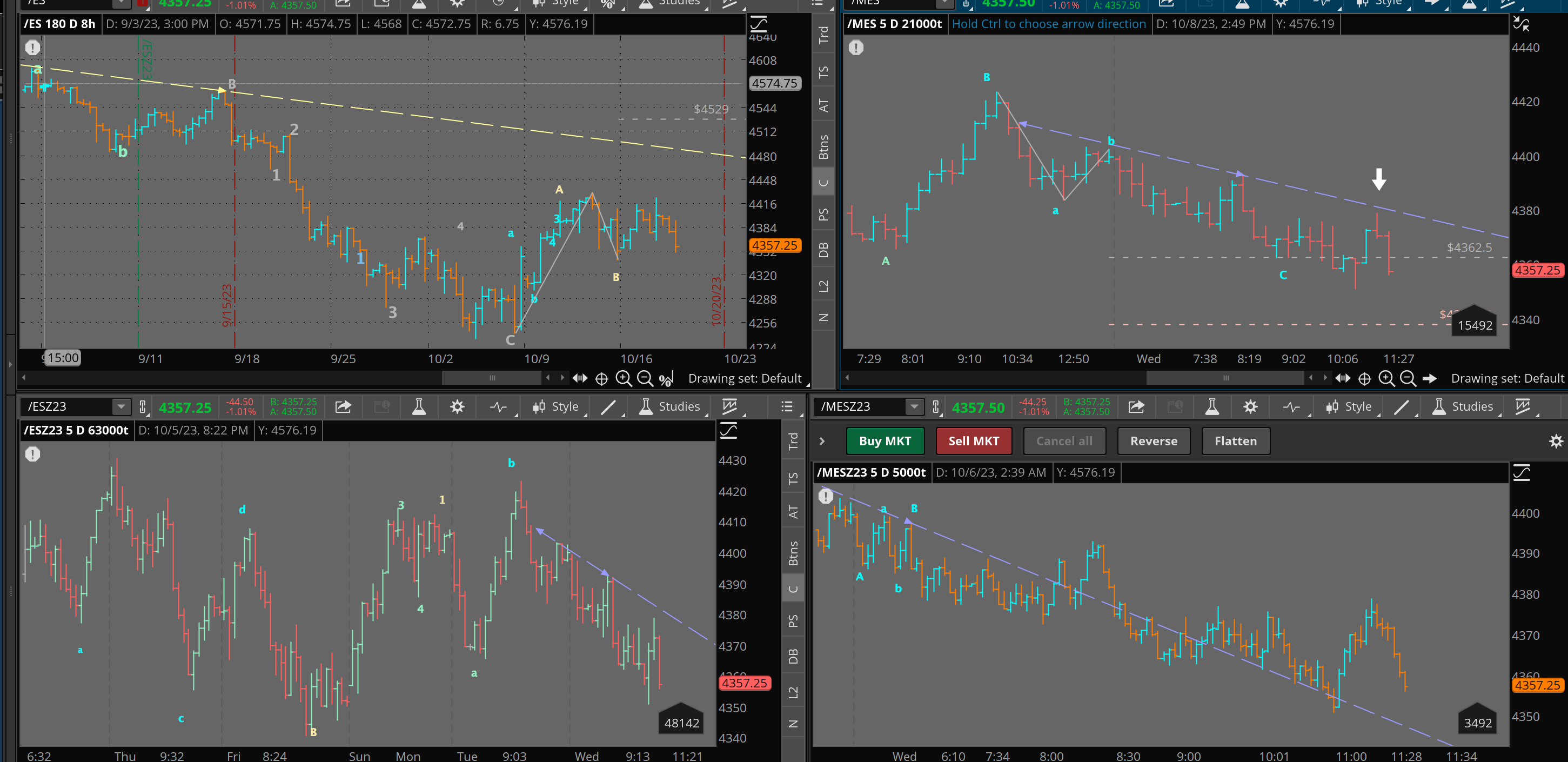Open chart settings gear in the /MESZ23 toolbar
Viewport: 1568px width, 762px height.
click(x=1250, y=406)
